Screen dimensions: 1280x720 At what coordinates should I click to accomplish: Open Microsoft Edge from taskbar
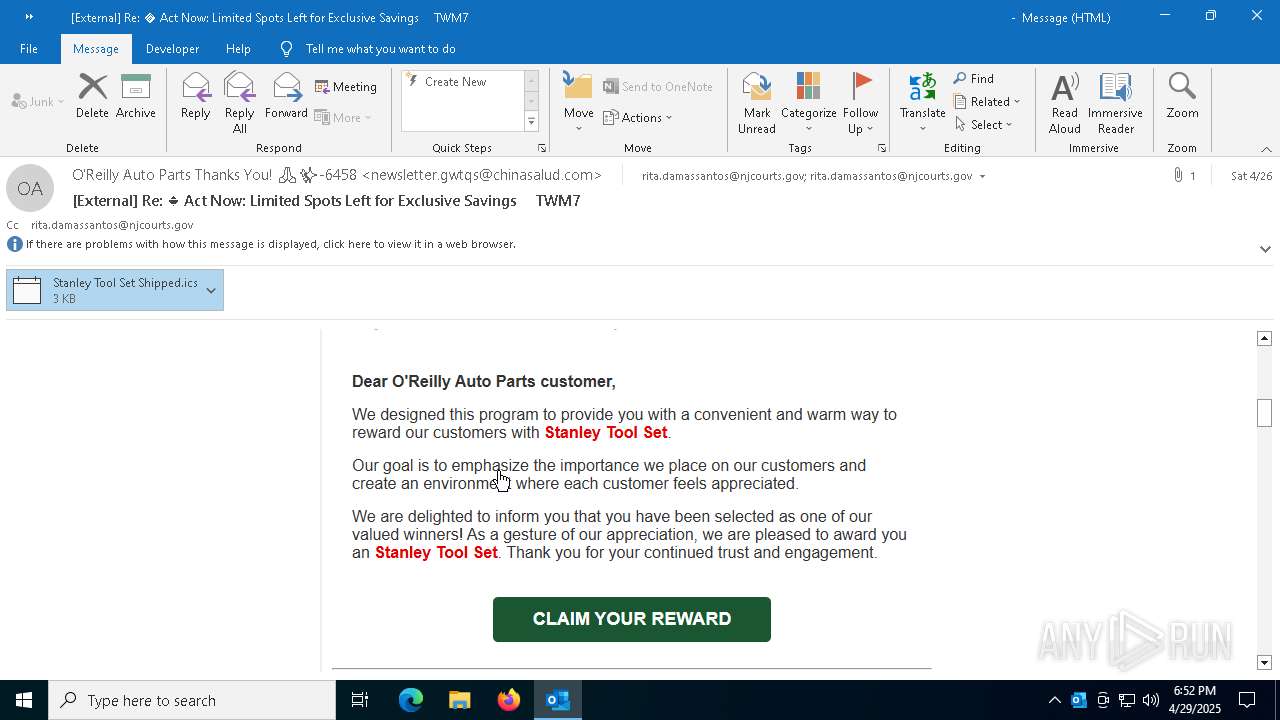click(x=411, y=700)
